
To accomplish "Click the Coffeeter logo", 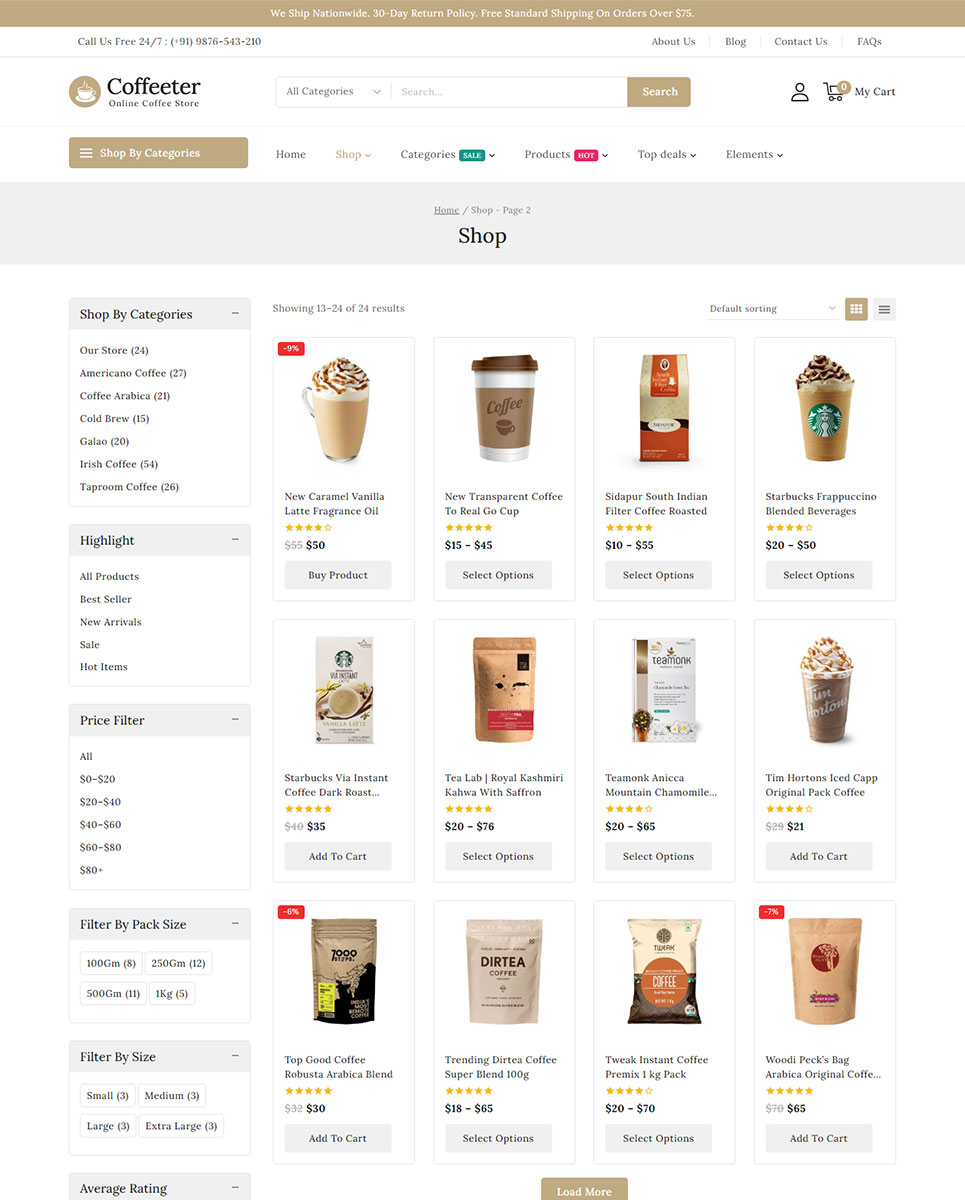I will click(x=135, y=92).
